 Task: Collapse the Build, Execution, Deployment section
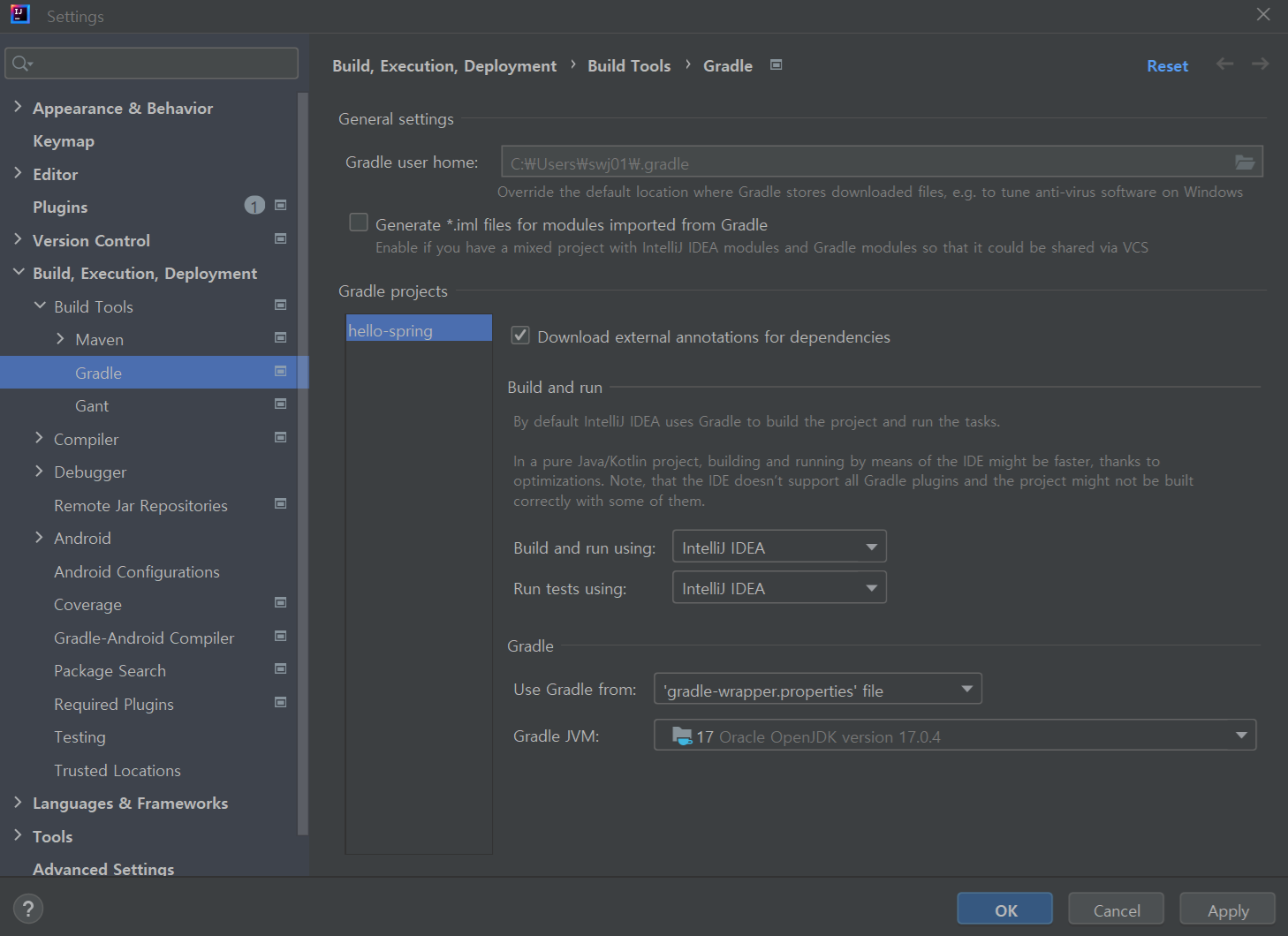tap(19, 272)
